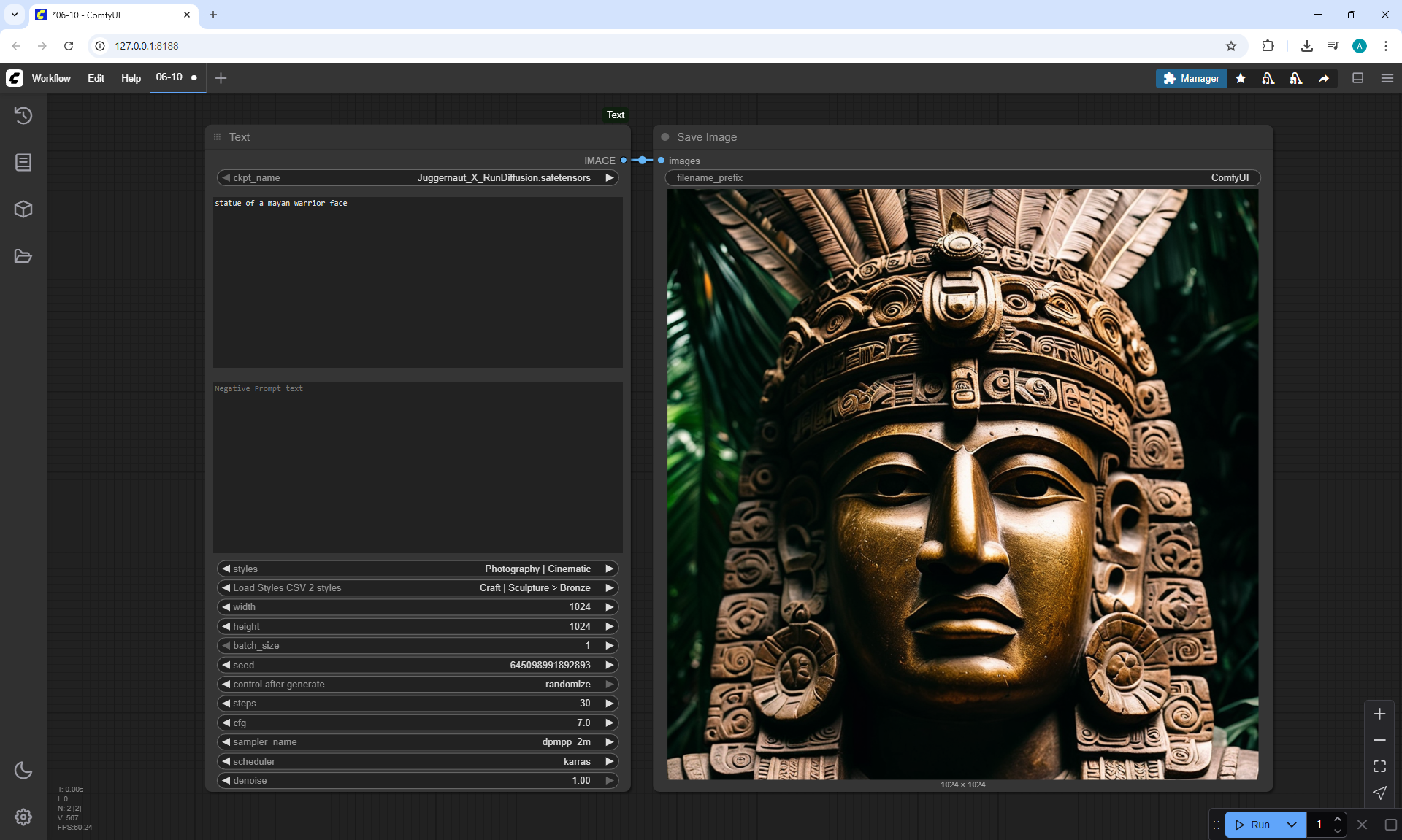Toggle dark theme moon icon
The image size is (1402, 840).
[x=23, y=770]
